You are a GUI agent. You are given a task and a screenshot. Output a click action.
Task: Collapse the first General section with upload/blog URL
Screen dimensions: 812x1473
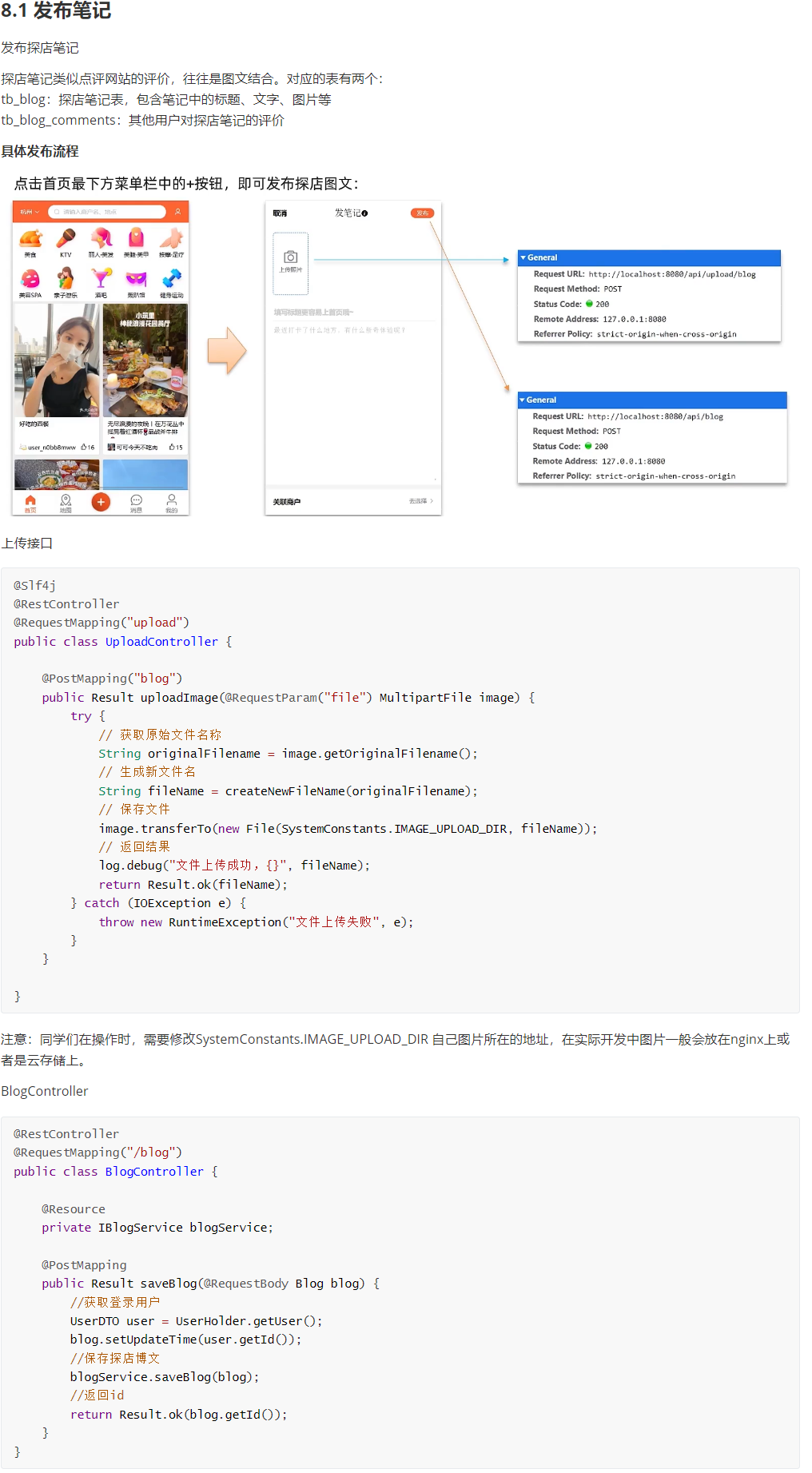point(523,258)
